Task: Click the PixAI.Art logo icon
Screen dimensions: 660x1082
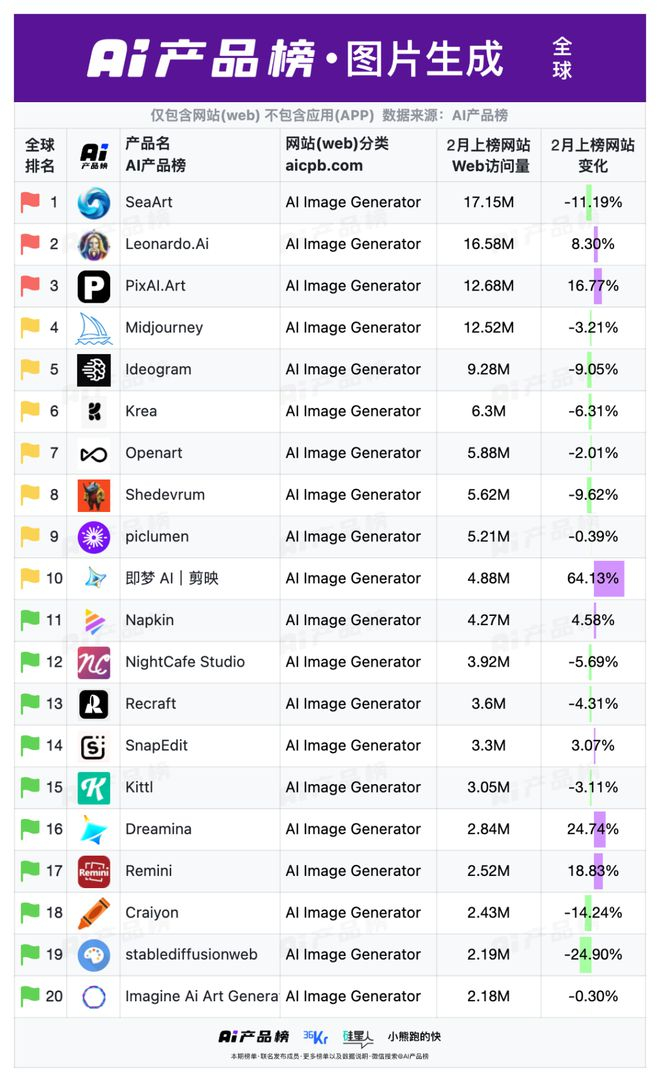Action: point(94,286)
